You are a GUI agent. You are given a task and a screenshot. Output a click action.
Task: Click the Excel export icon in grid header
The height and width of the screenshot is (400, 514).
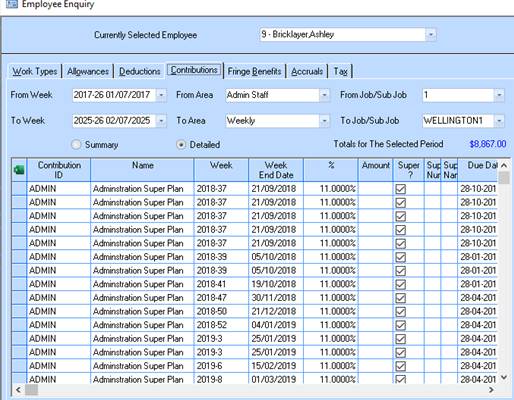(19, 170)
